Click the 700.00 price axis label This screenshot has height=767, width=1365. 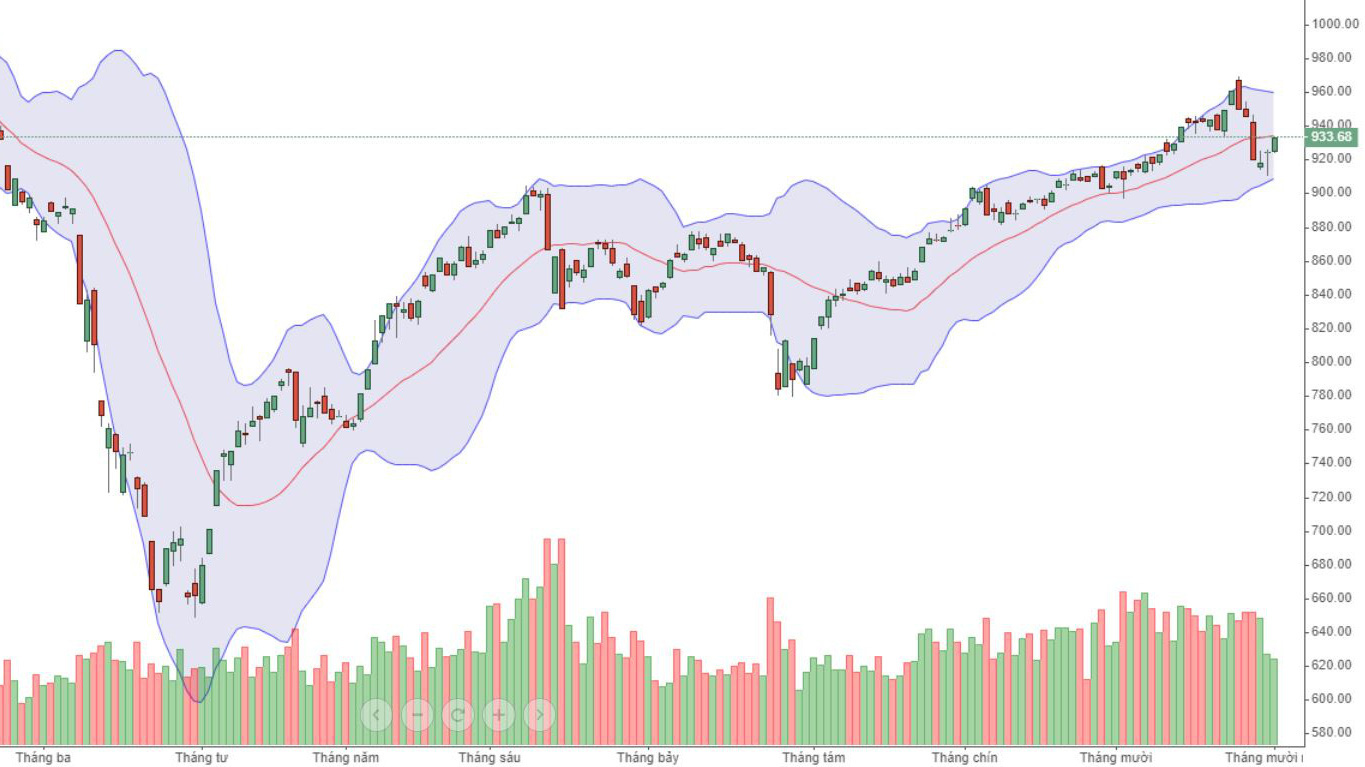pyautogui.click(x=1335, y=530)
